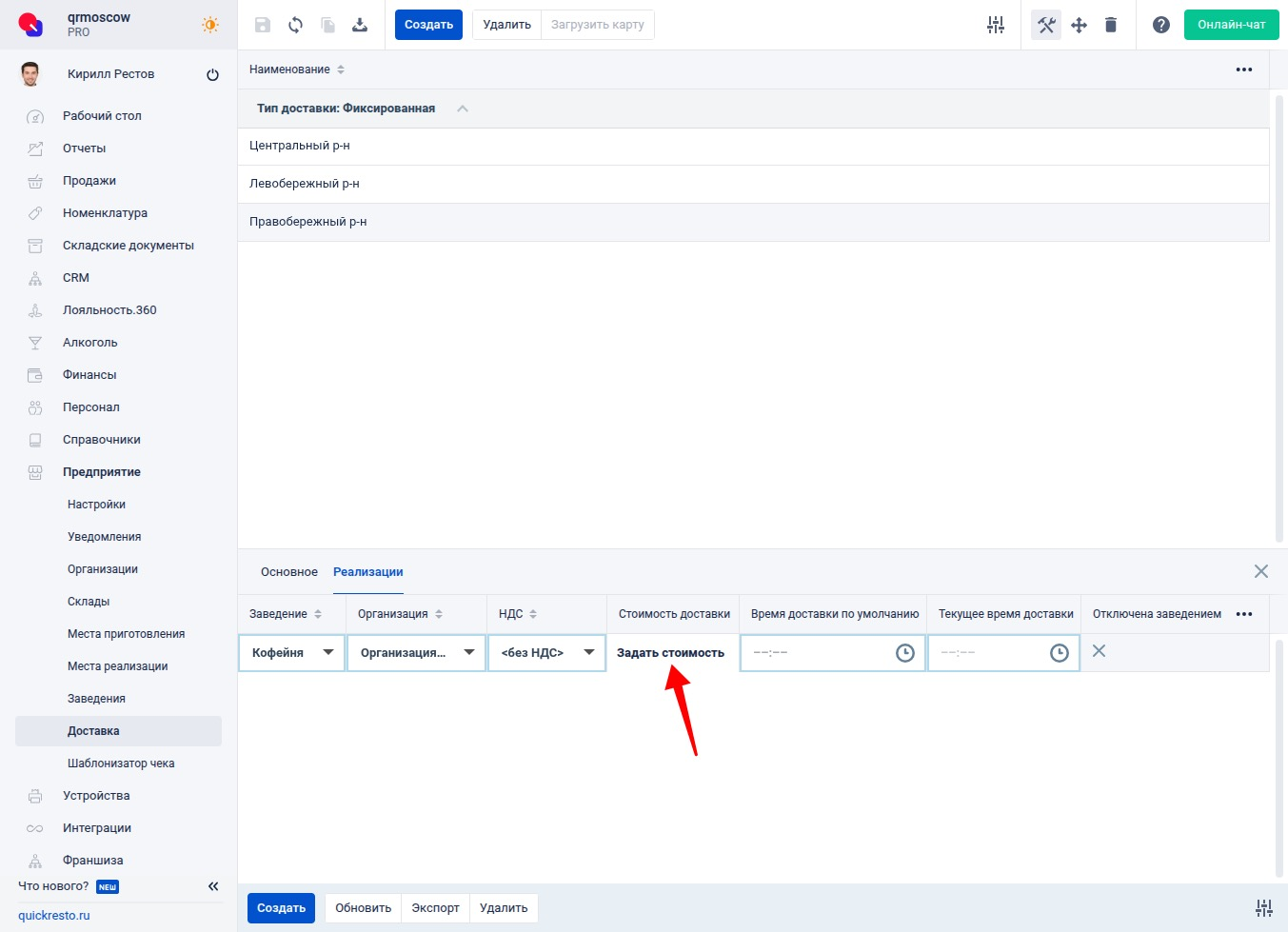This screenshot has height=932, width=1288.
Task: Click Задать стоимость link
Action: pyautogui.click(x=670, y=653)
